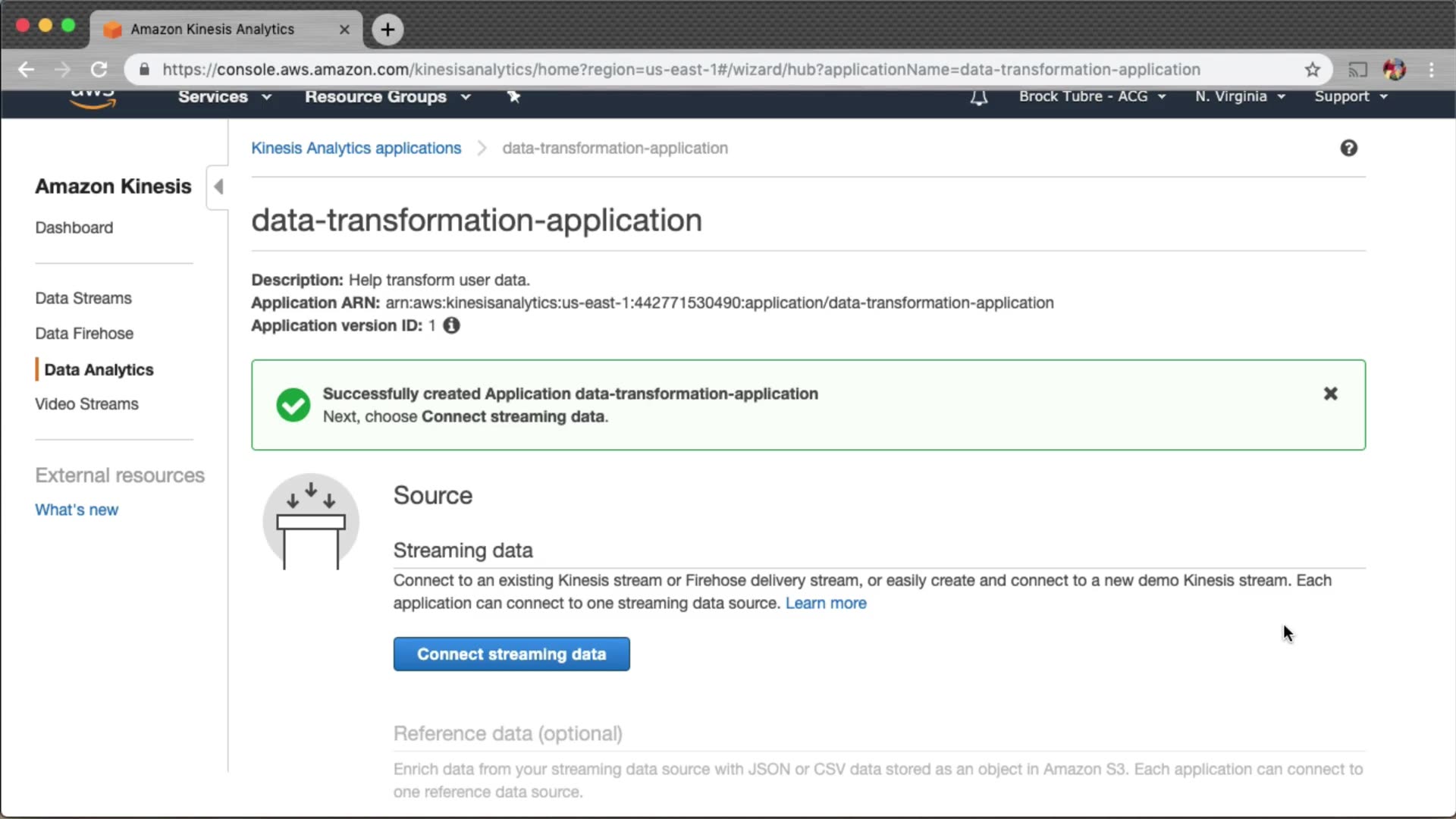
Task: Click the browser address bar URL
Action: (x=681, y=70)
